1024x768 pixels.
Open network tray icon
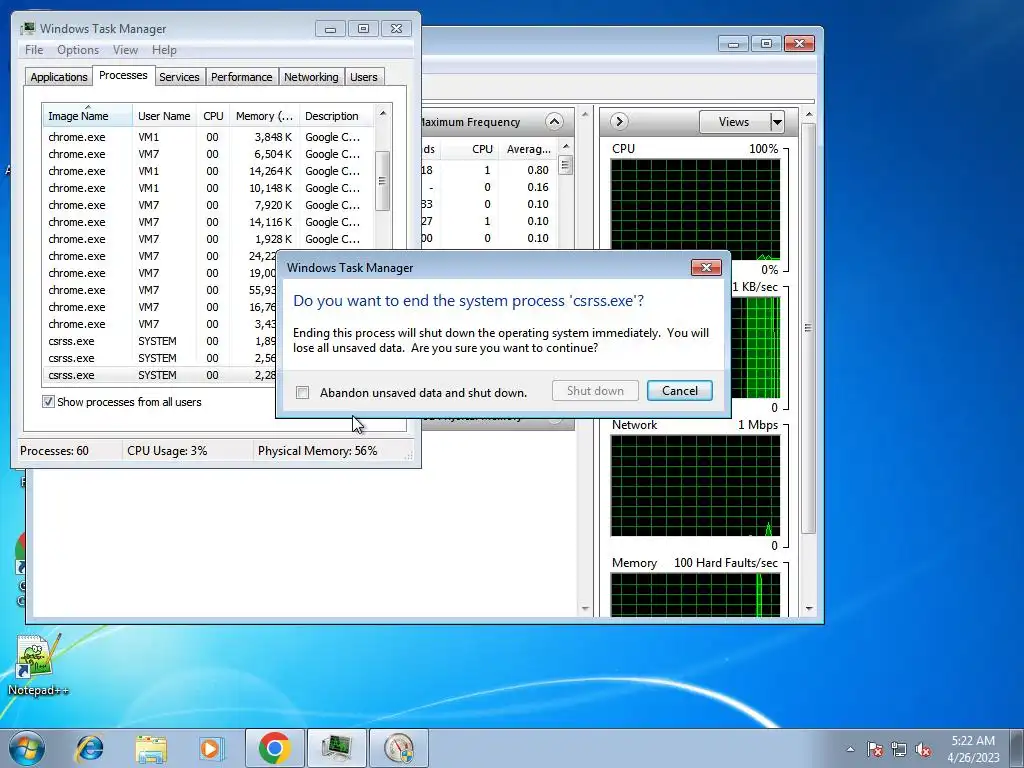[x=899, y=749]
